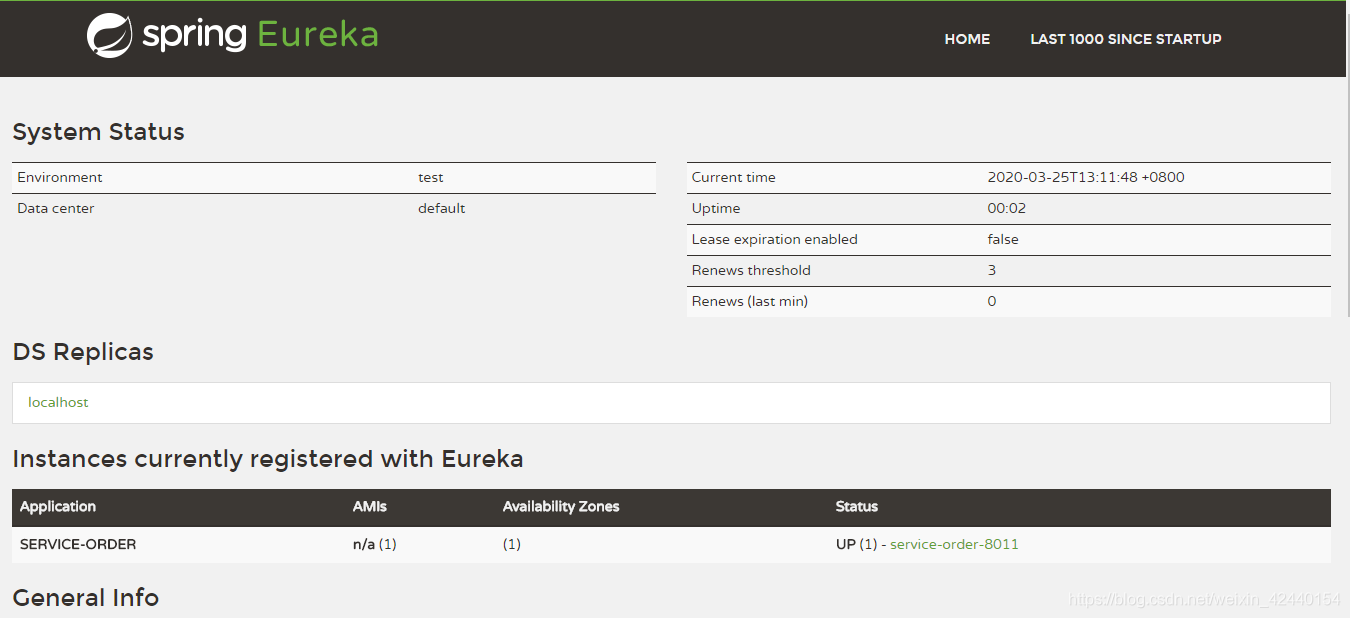1350x618 pixels.
Task: Open the service-order-8011 instance link
Action: coord(954,545)
